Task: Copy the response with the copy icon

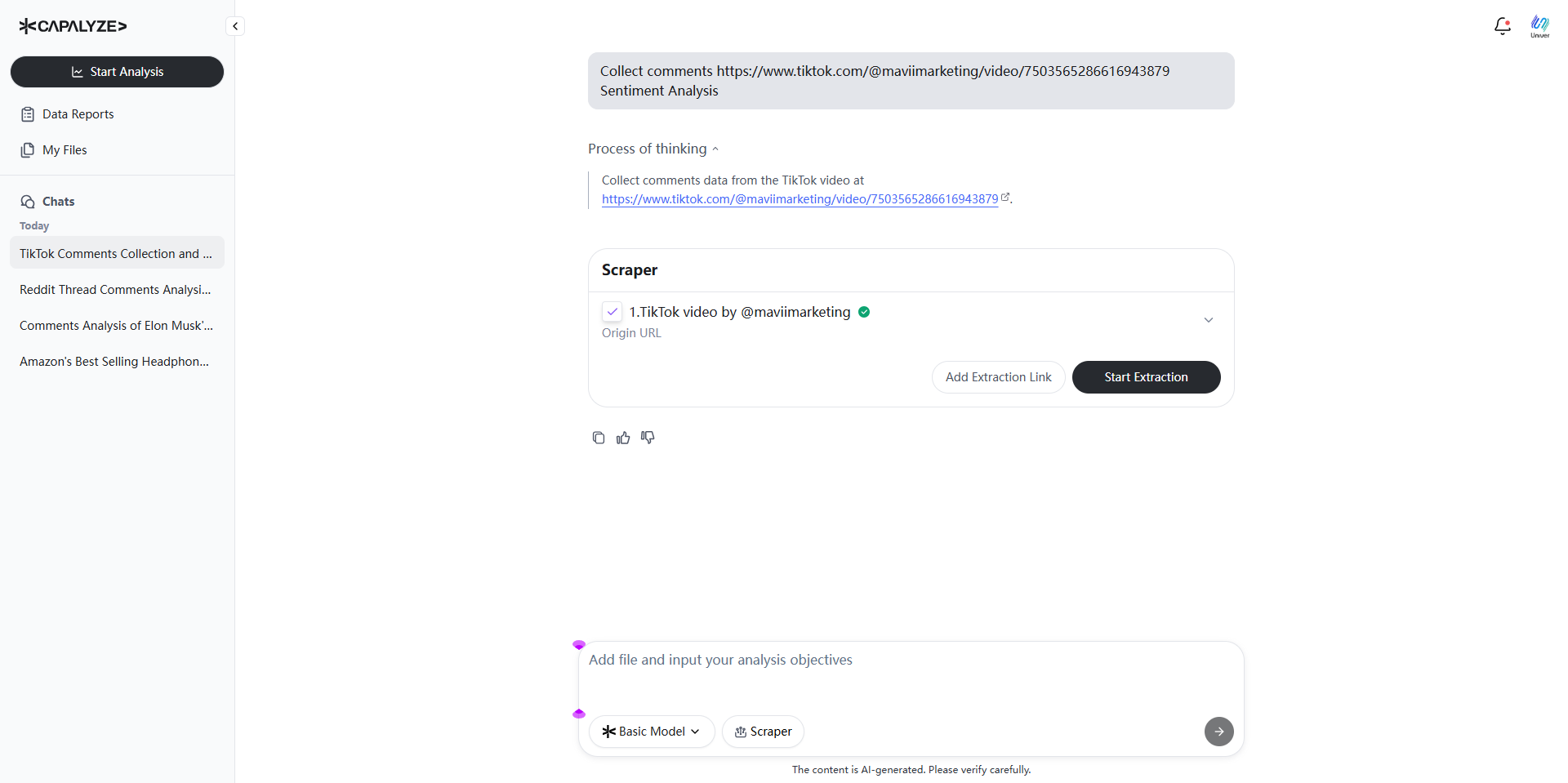Action: point(599,438)
